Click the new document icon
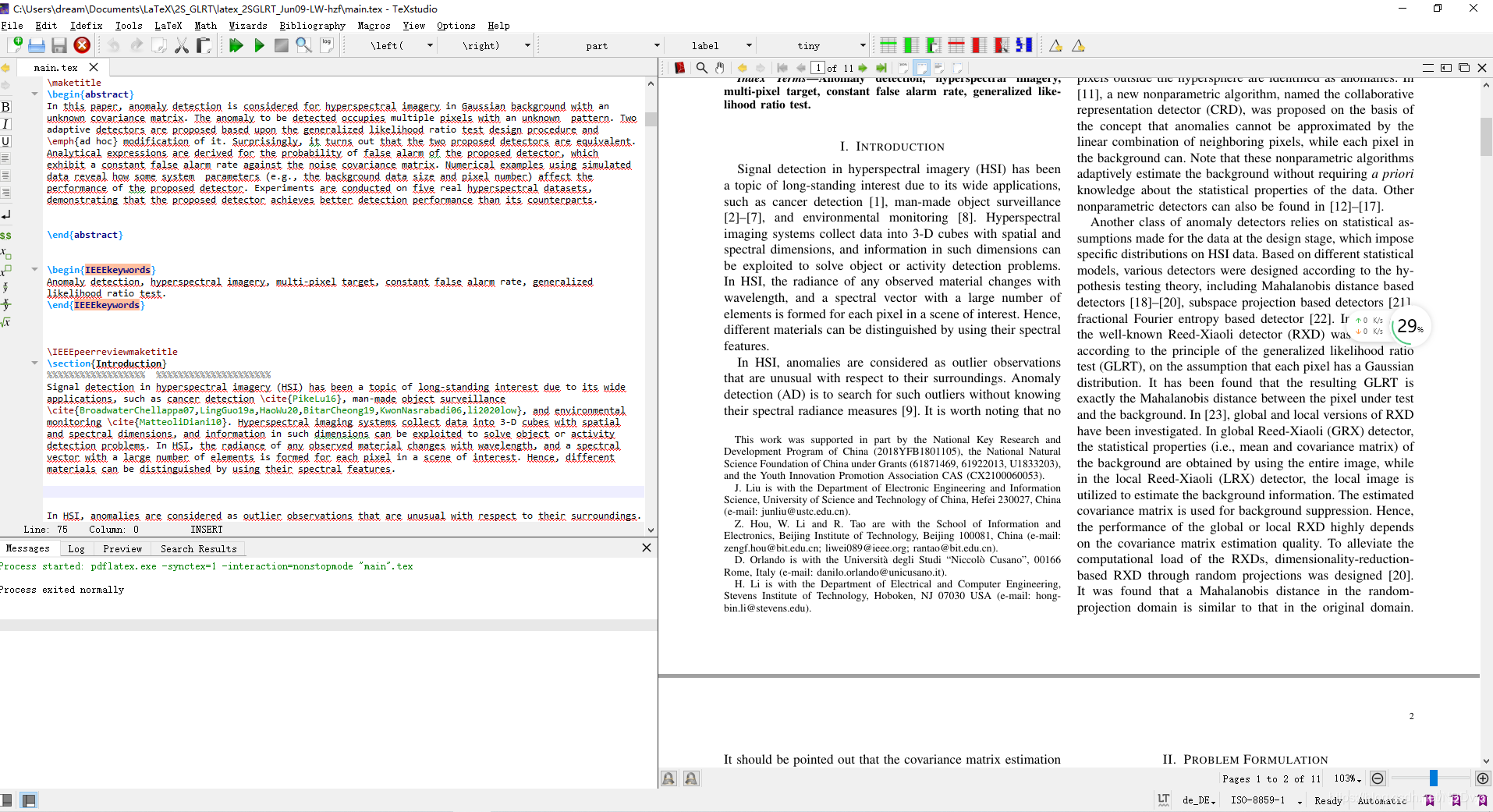This screenshot has height=812, width=1493. coord(14,46)
